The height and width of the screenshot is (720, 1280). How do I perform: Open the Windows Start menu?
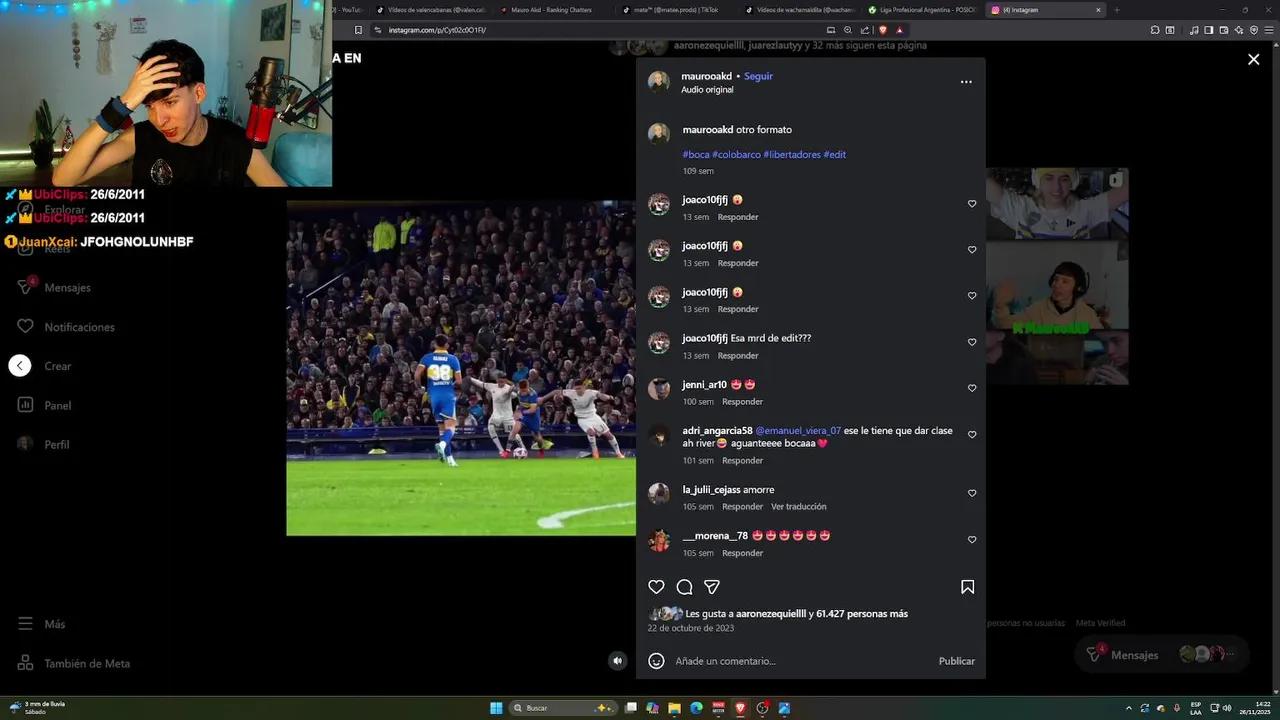(496, 708)
